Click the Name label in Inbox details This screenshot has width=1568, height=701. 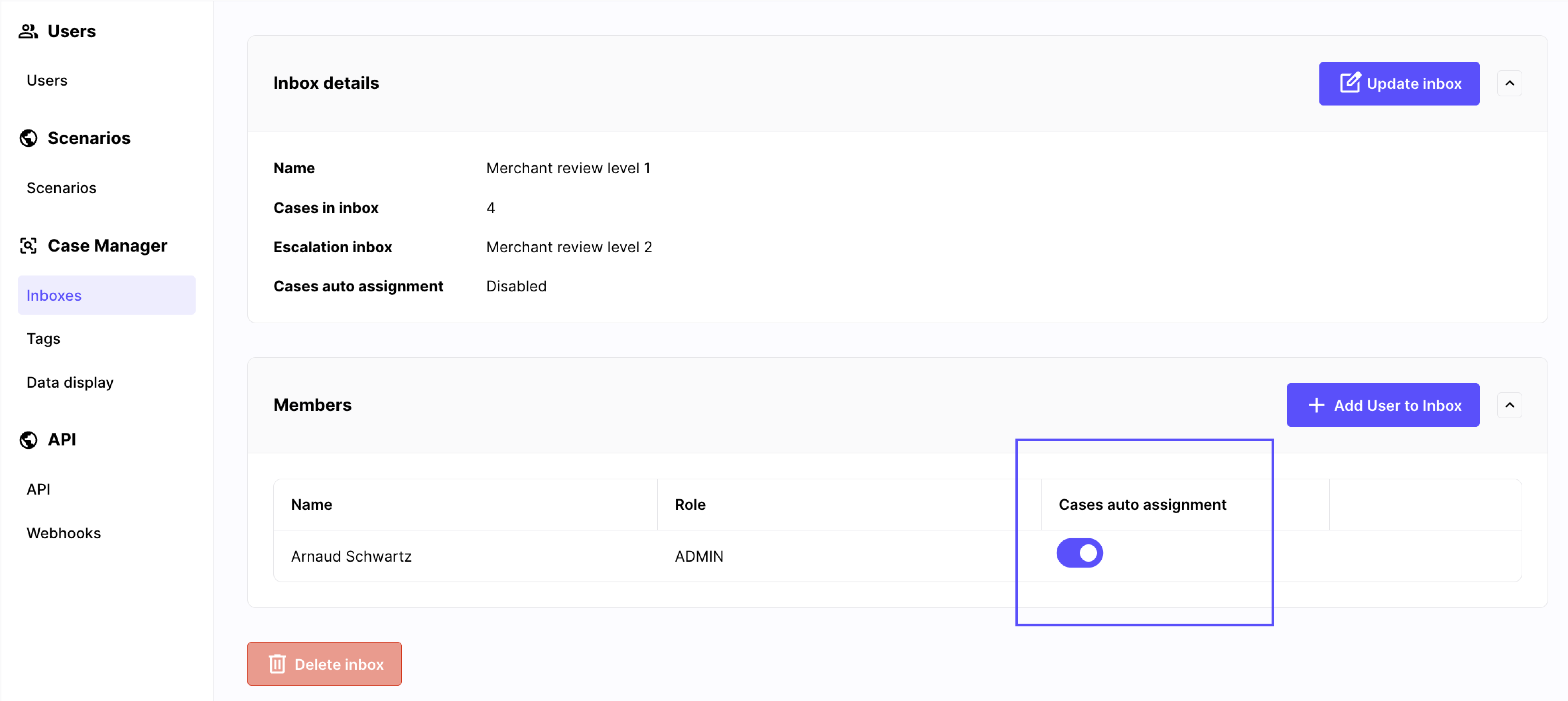[294, 168]
